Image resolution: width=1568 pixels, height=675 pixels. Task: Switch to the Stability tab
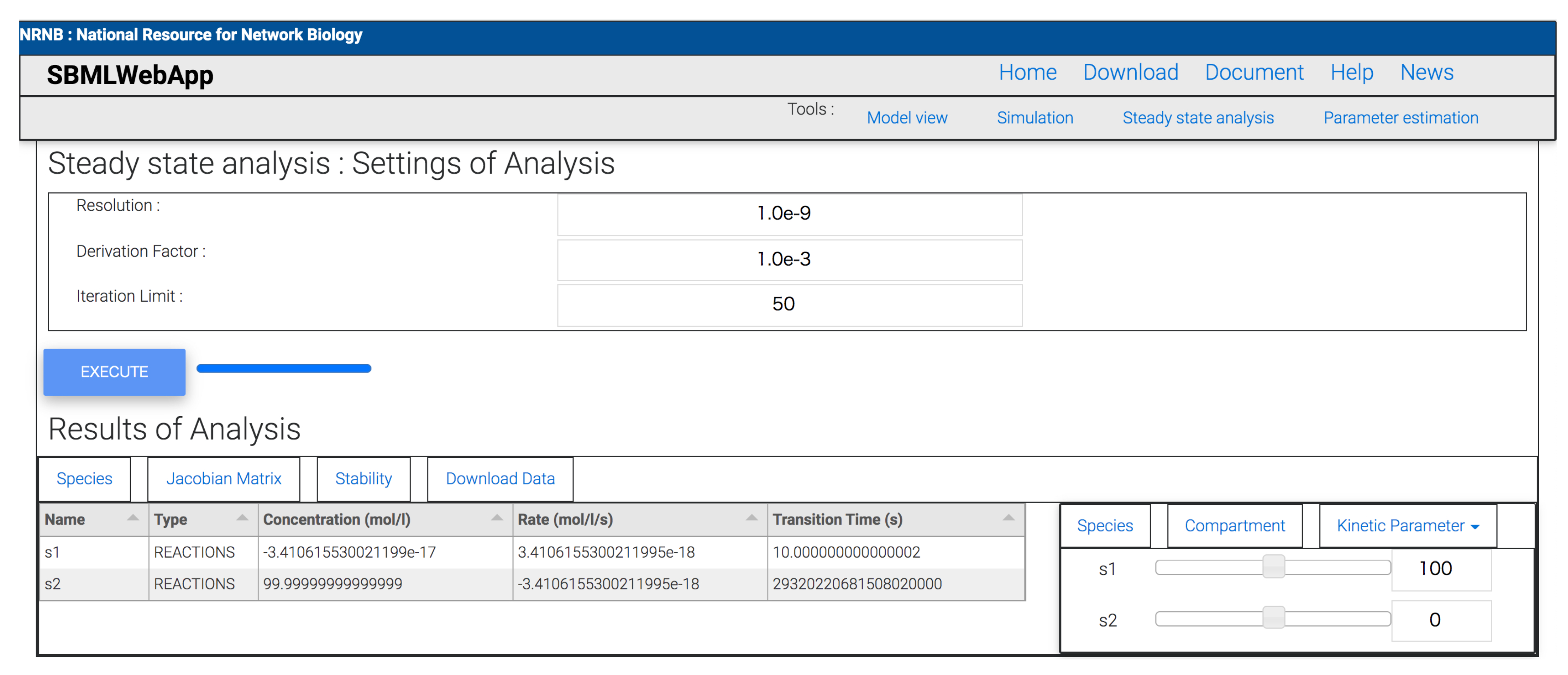tap(363, 478)
